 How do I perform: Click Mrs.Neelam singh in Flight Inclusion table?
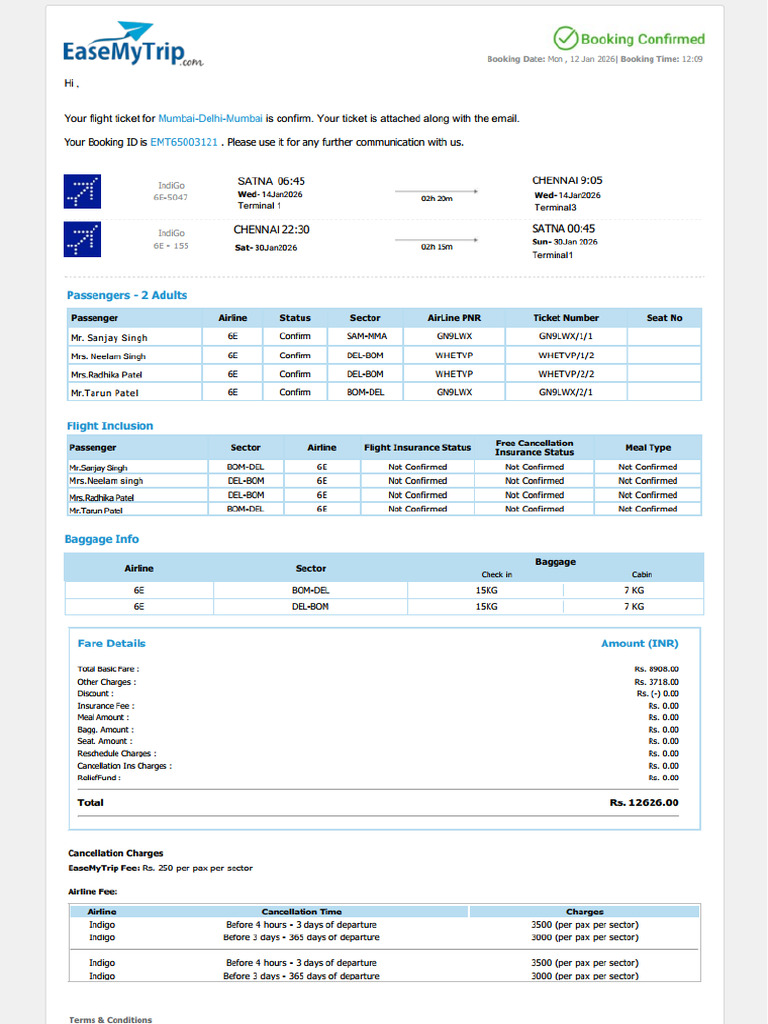tap(106, 481)
